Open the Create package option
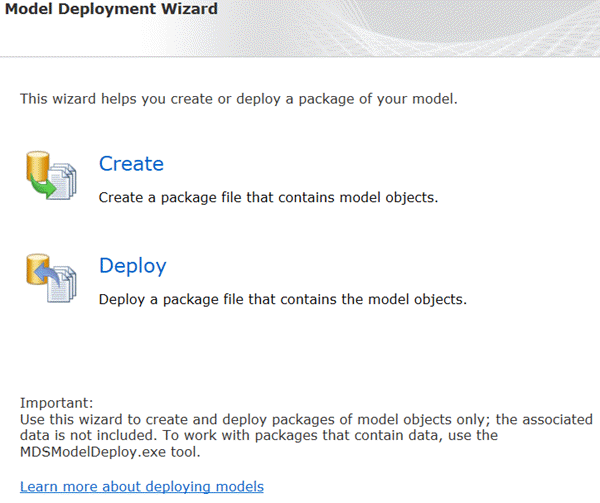The height and width of the screenshot is (503, 600). click(131, 164)
